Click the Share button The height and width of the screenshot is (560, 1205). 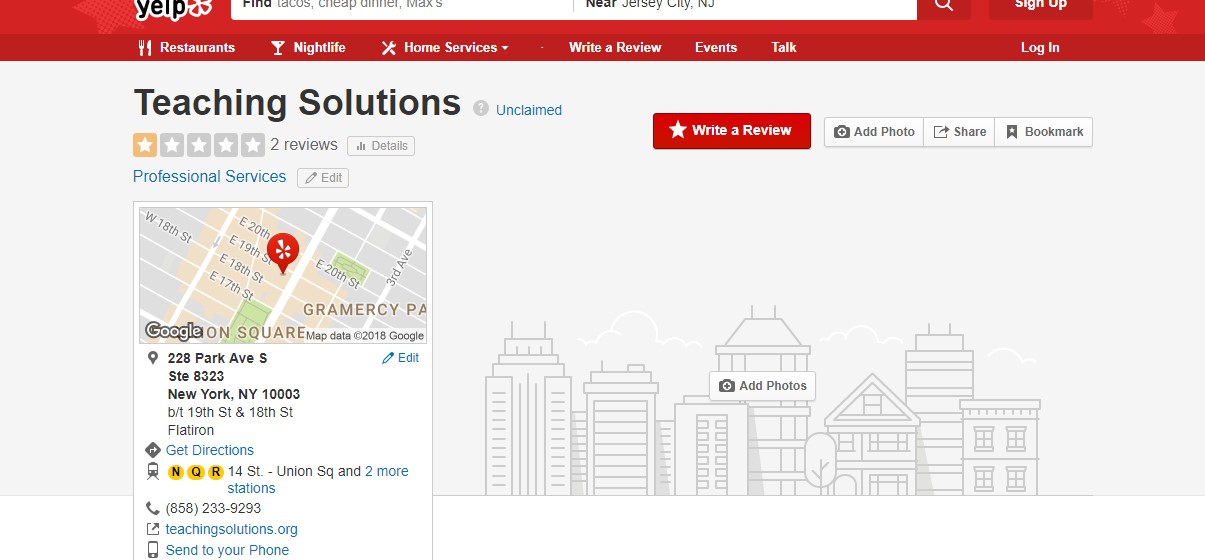coord(959,132)
